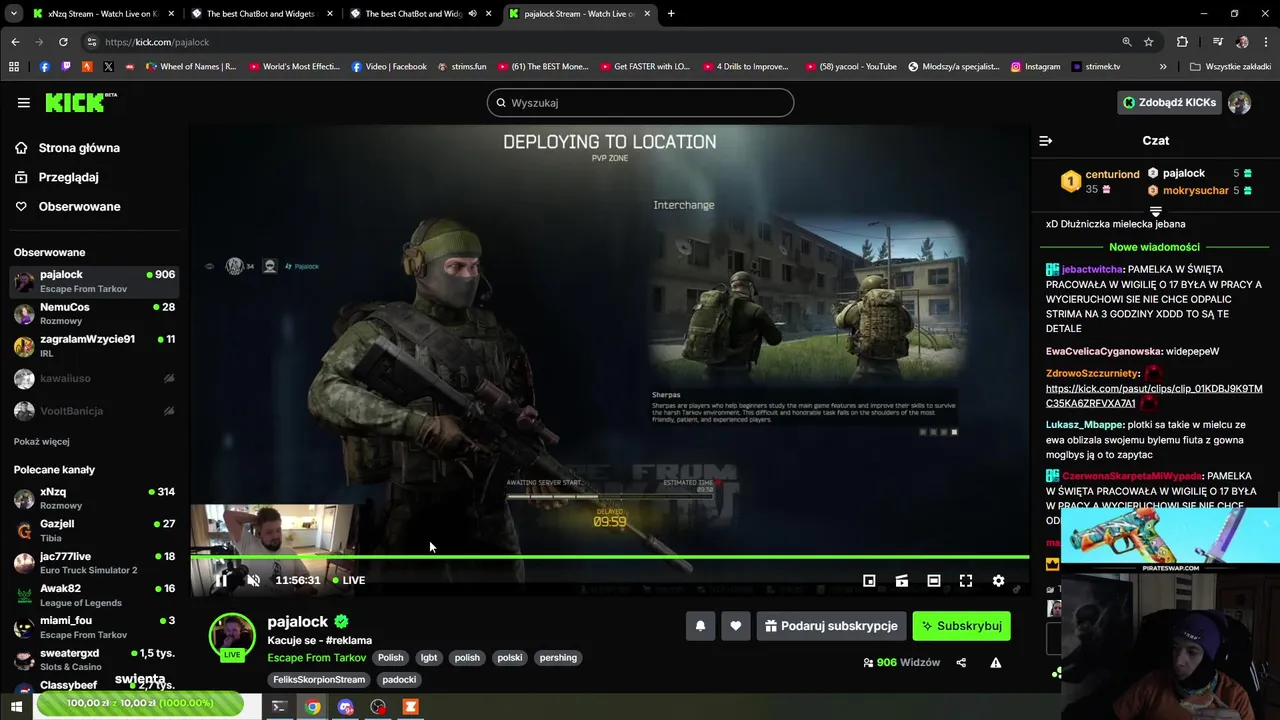Open zagralamWzycie91 channel in sidebar

95,346
